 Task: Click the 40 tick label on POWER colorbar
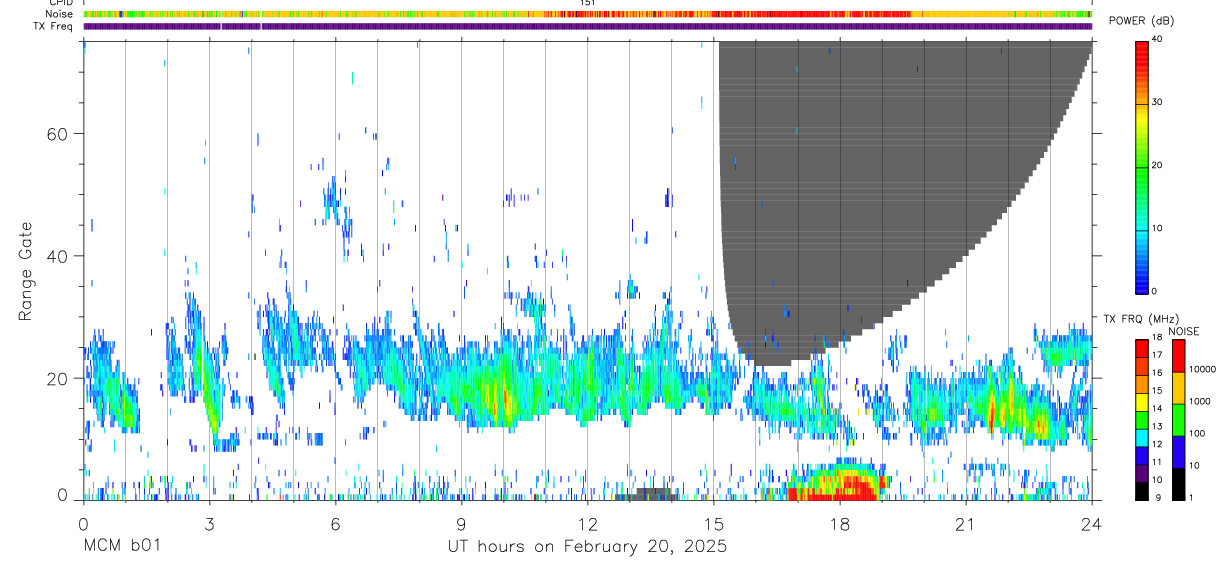[1159, 40]
